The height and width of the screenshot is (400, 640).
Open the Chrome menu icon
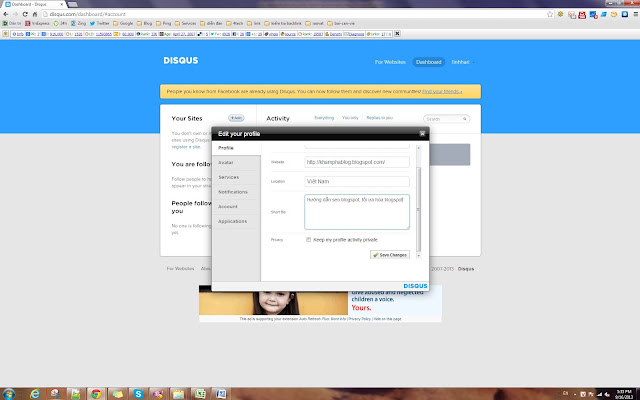(x=636, y=14)
